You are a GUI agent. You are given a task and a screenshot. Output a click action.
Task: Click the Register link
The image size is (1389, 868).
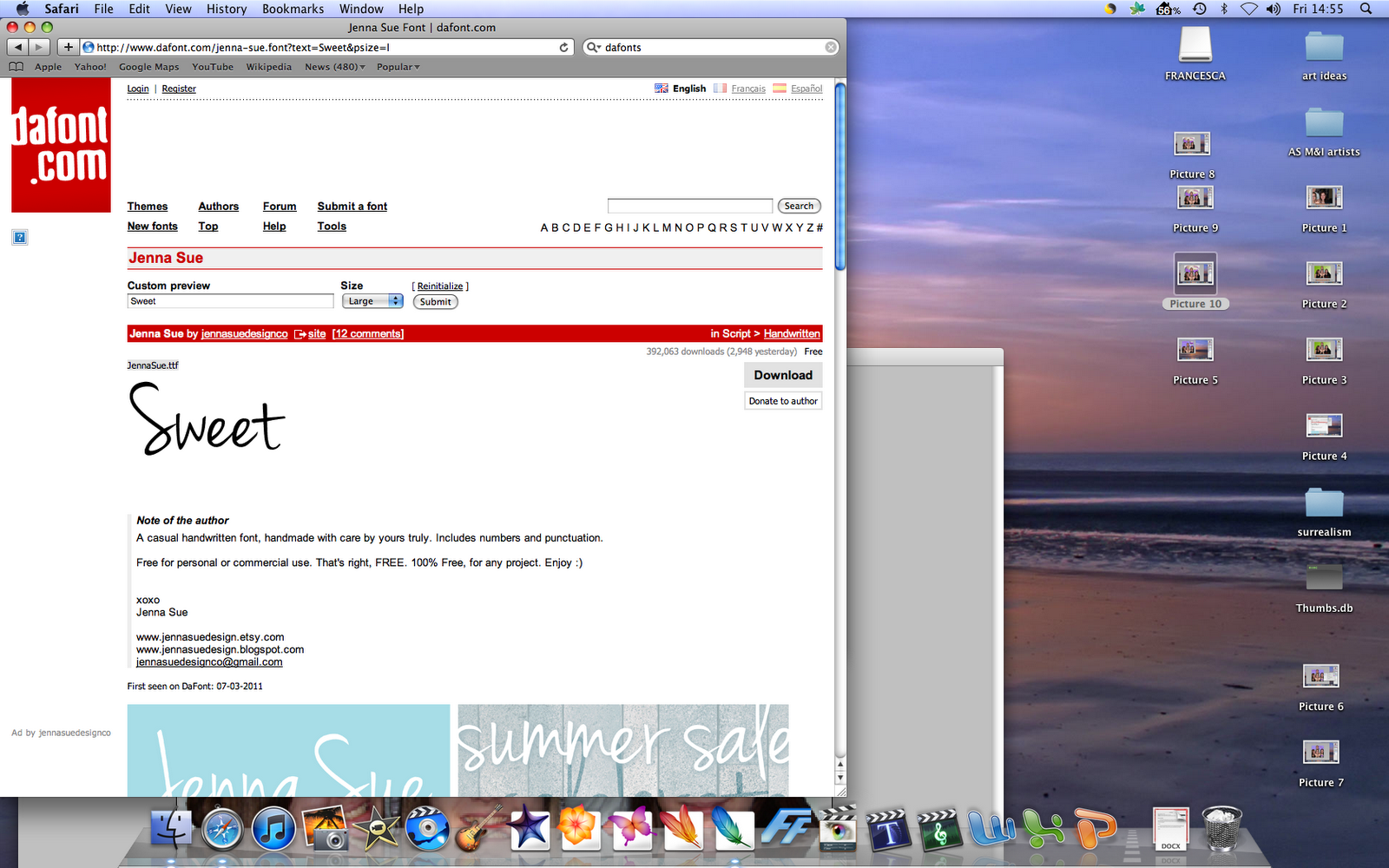(179, 89)
